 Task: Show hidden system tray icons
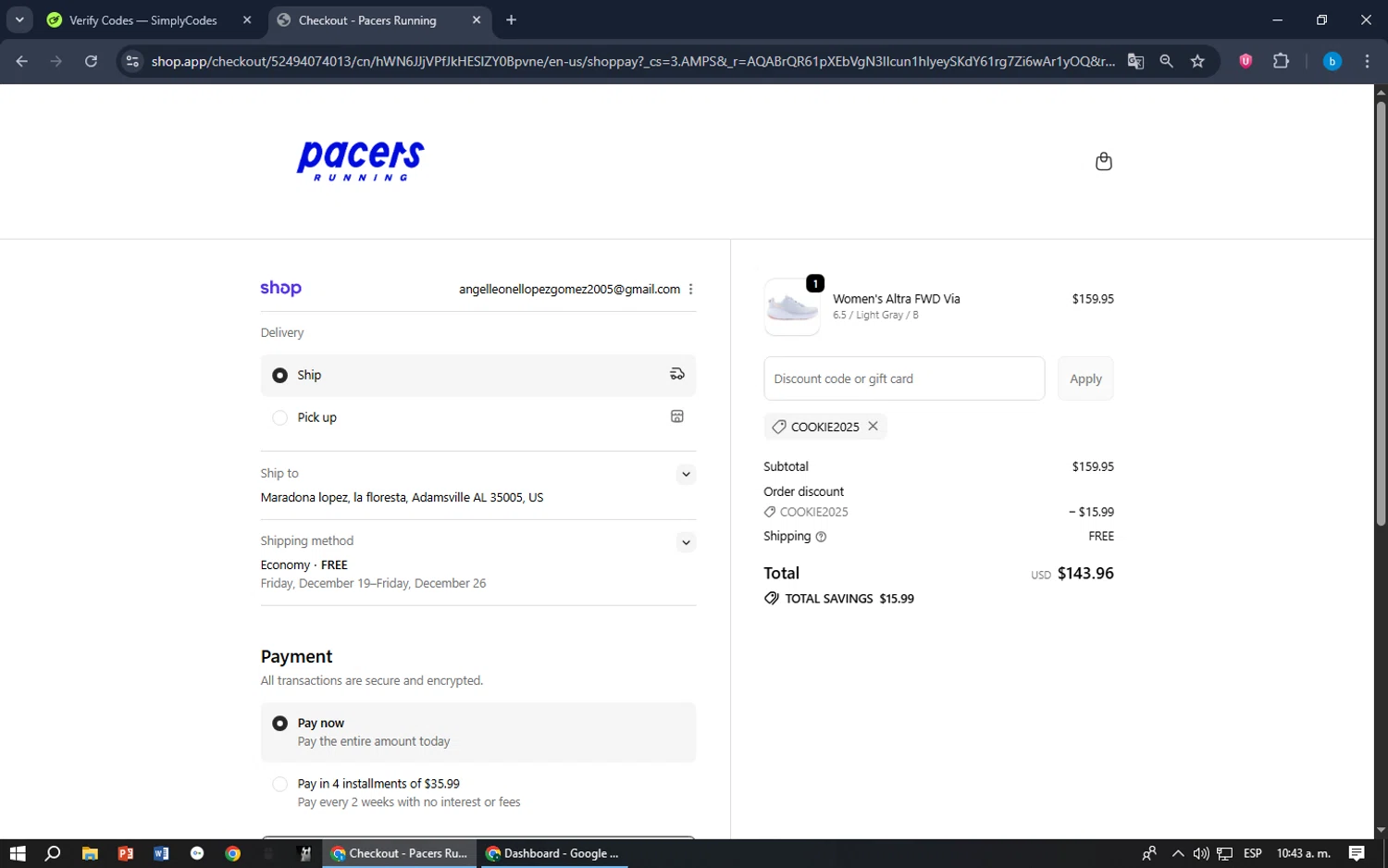pos(1177,853)
